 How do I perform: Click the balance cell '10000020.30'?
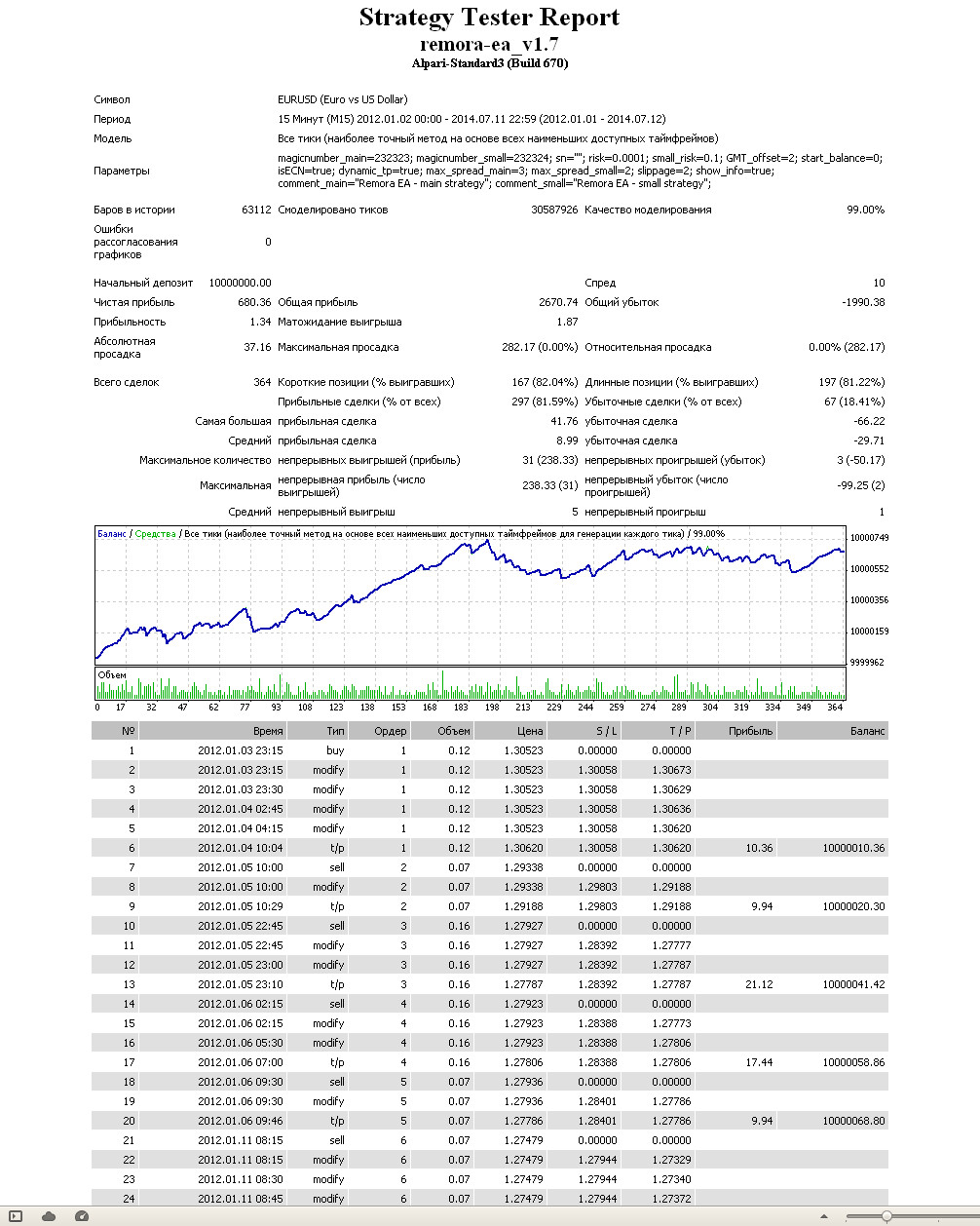[x=854, y=906]
